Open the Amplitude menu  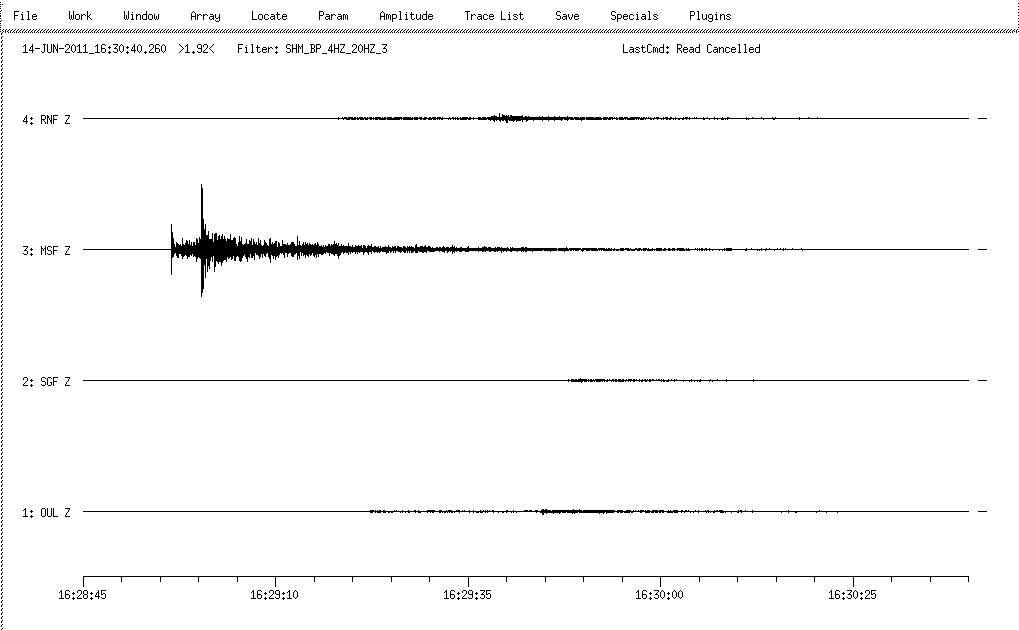click(406, 16)
